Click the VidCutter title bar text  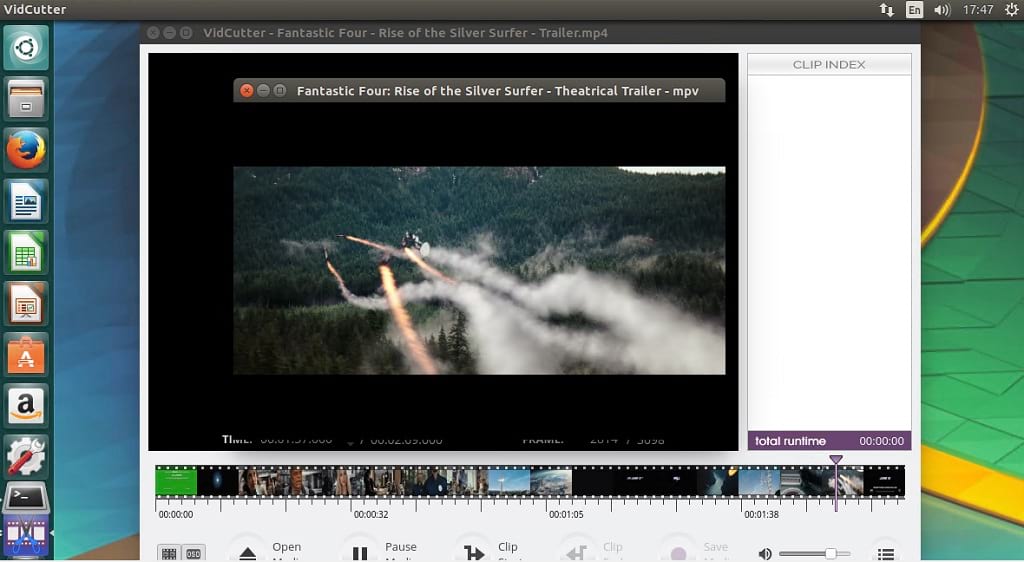pyautogui.click(x=405, y=33)
